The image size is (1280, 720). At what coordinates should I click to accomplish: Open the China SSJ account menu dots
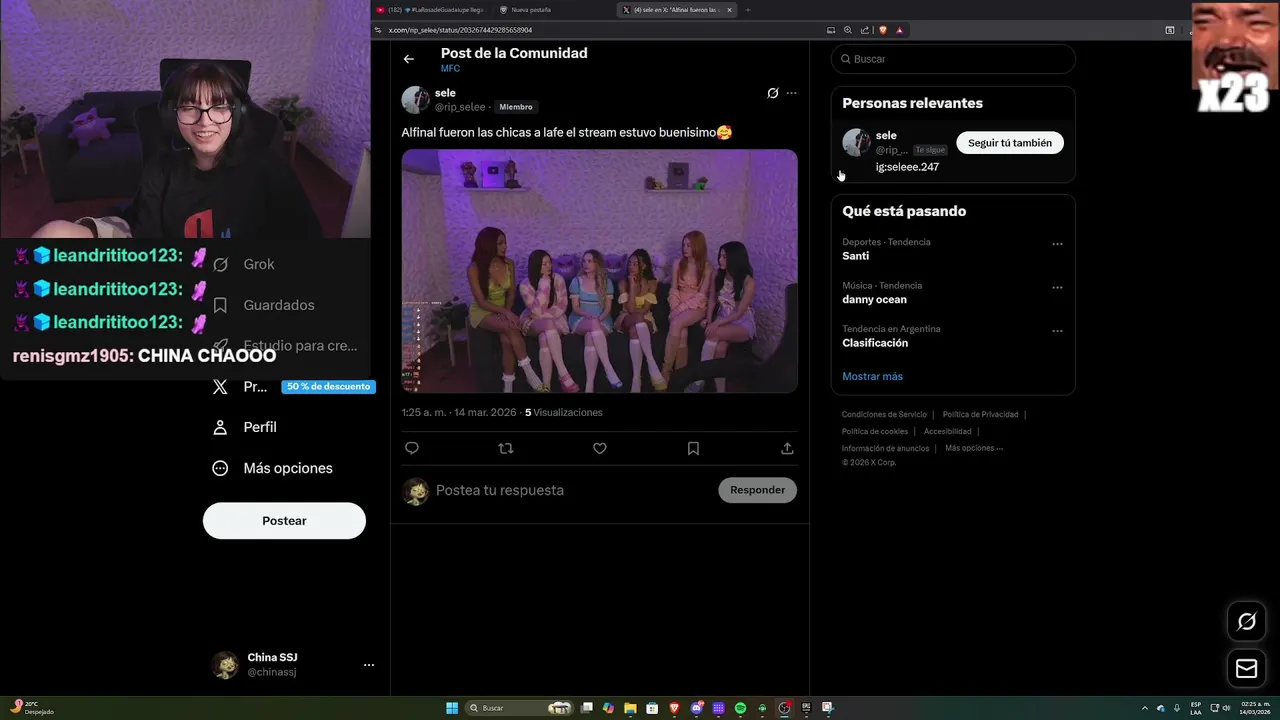click(369, 665)
